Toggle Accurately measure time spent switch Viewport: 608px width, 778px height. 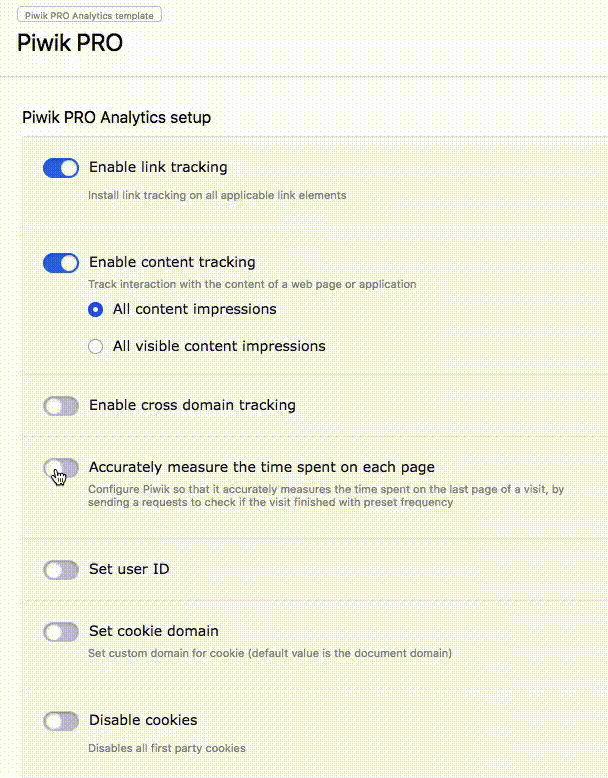tap(61, 468)
